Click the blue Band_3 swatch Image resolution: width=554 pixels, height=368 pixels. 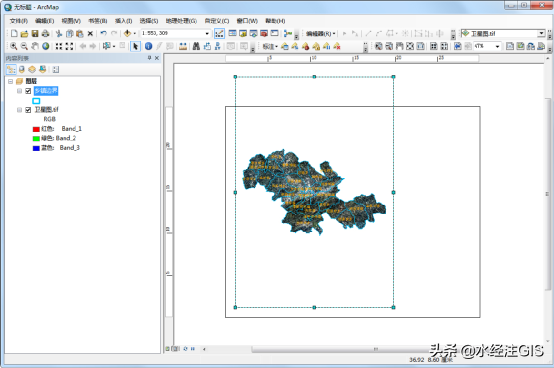(36, 148)
